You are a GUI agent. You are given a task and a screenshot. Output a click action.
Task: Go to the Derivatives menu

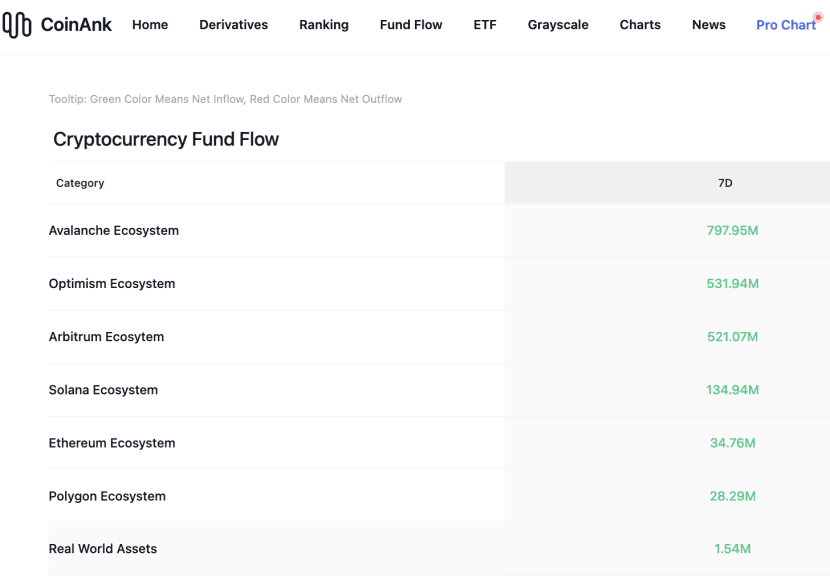click(233, 25)
